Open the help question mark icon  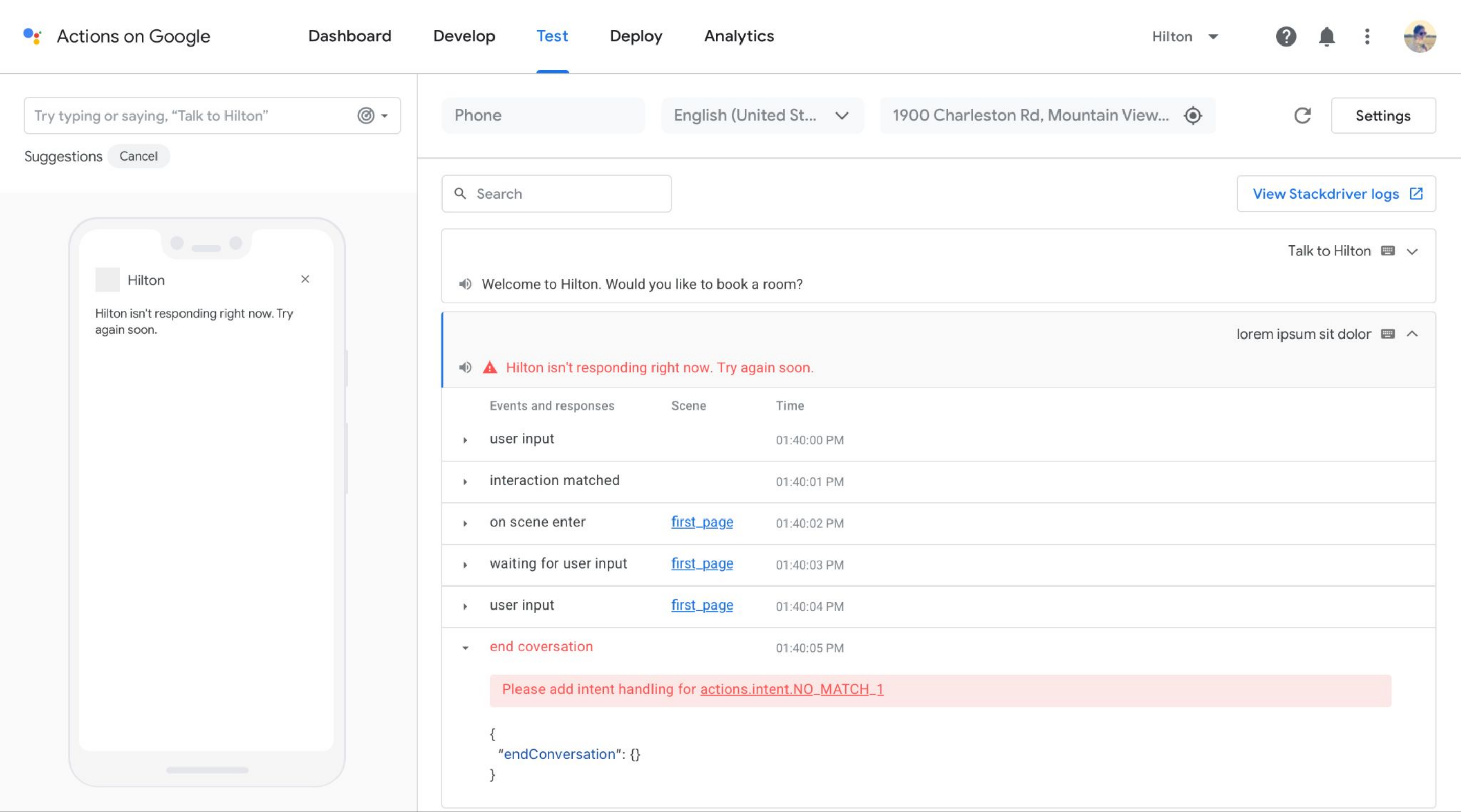1286,37
